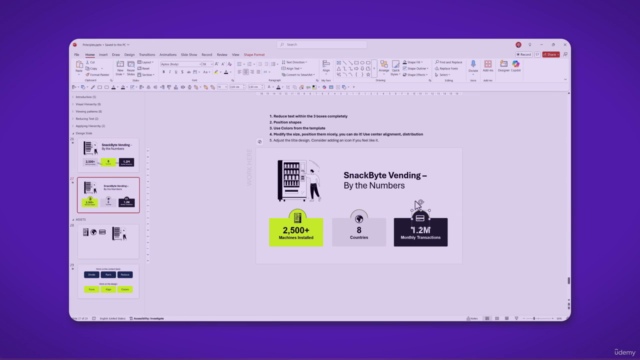Click the red Share button
This screenshot has height=360, width=640.
pyautogui.click(x=551, y=54)
